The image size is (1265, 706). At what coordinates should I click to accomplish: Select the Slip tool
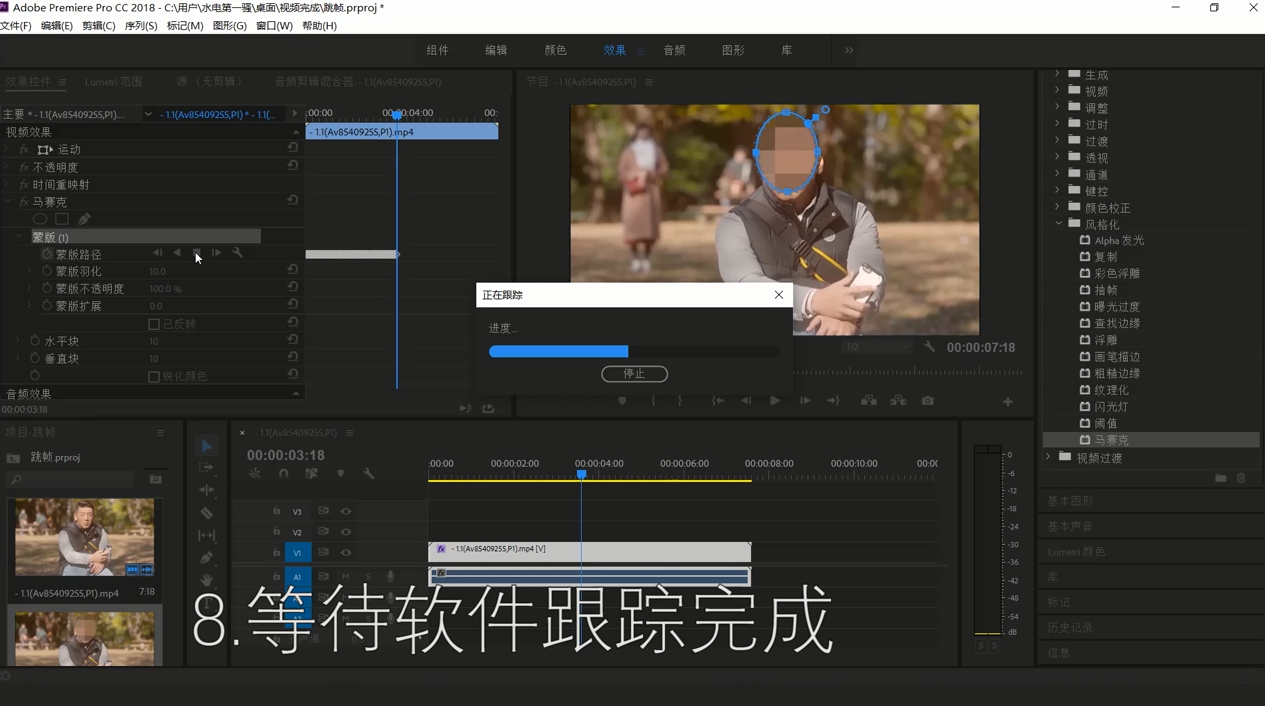pyautogui.click(x=207, y=535)
